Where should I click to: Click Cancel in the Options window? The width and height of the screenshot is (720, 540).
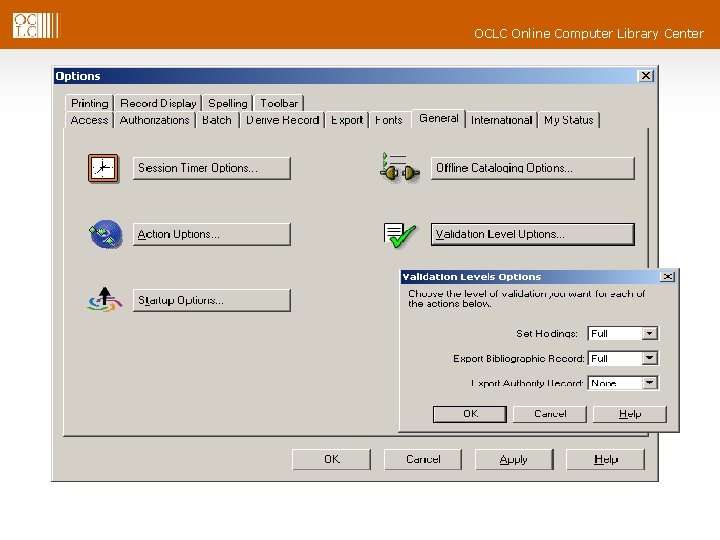click(x=423, y=459)
